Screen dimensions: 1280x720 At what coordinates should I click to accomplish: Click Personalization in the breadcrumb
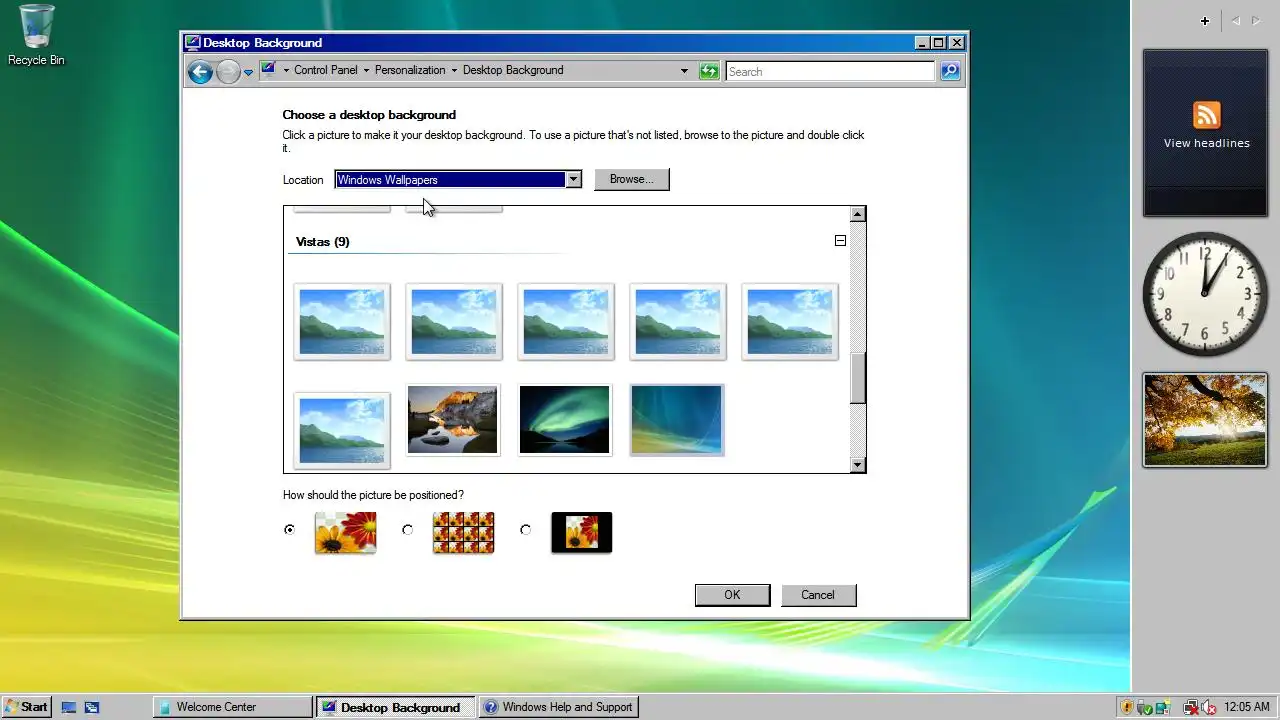coord(410,70)
